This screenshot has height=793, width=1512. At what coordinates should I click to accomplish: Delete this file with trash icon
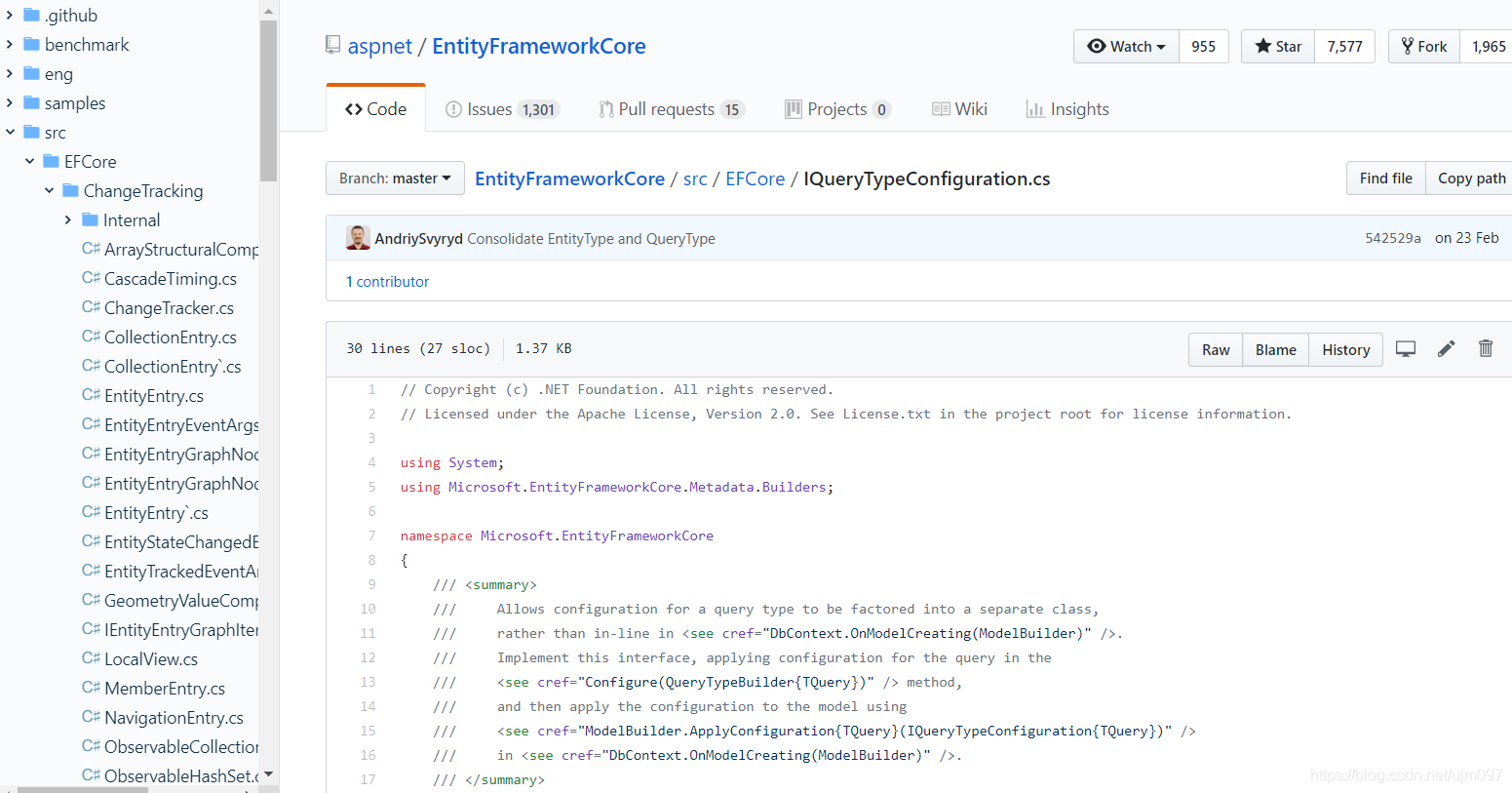1486,348
